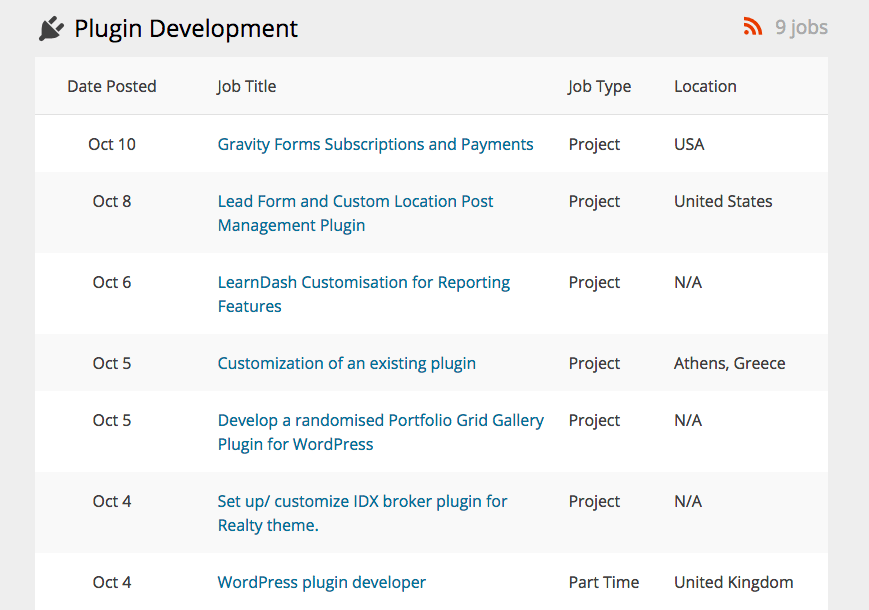Click the Oct 10 date cell

pos(112,144)
